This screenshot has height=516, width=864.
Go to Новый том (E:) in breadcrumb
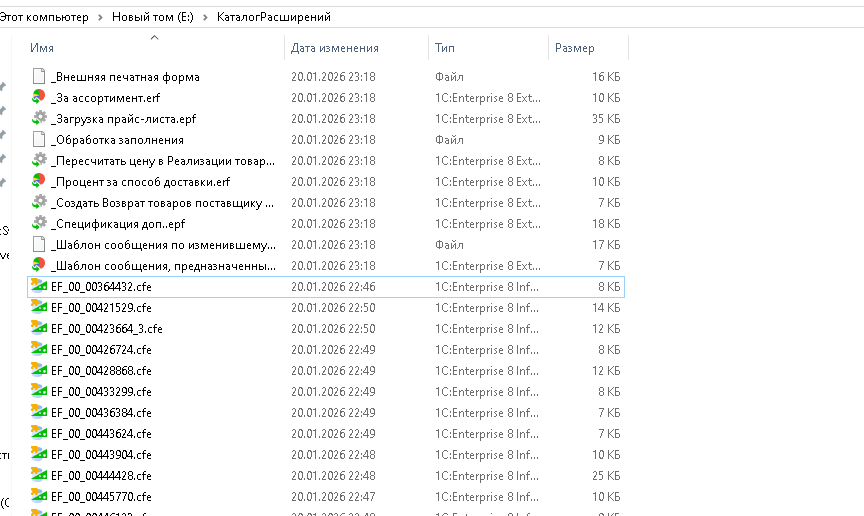(x=154, y=18)
